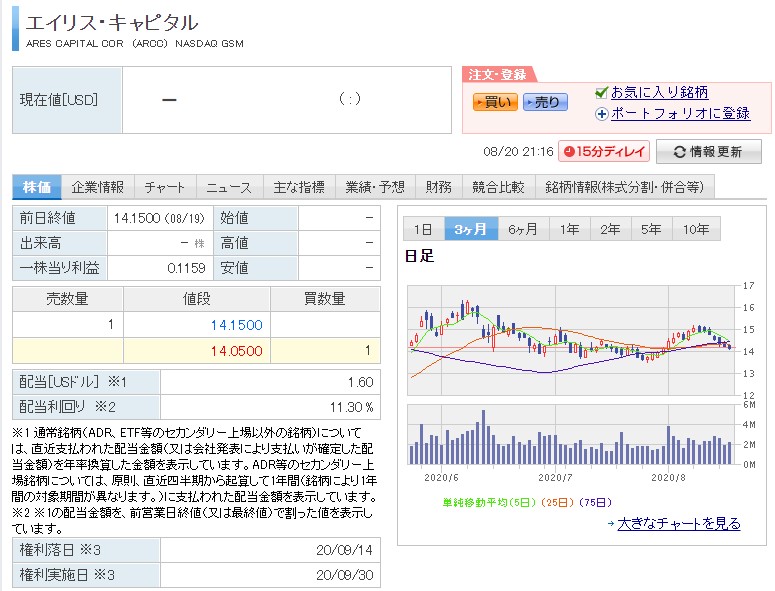Click the 15分ディレイ clock badge
This screenshot has height=591, width=775.
[x=603, y=151]
